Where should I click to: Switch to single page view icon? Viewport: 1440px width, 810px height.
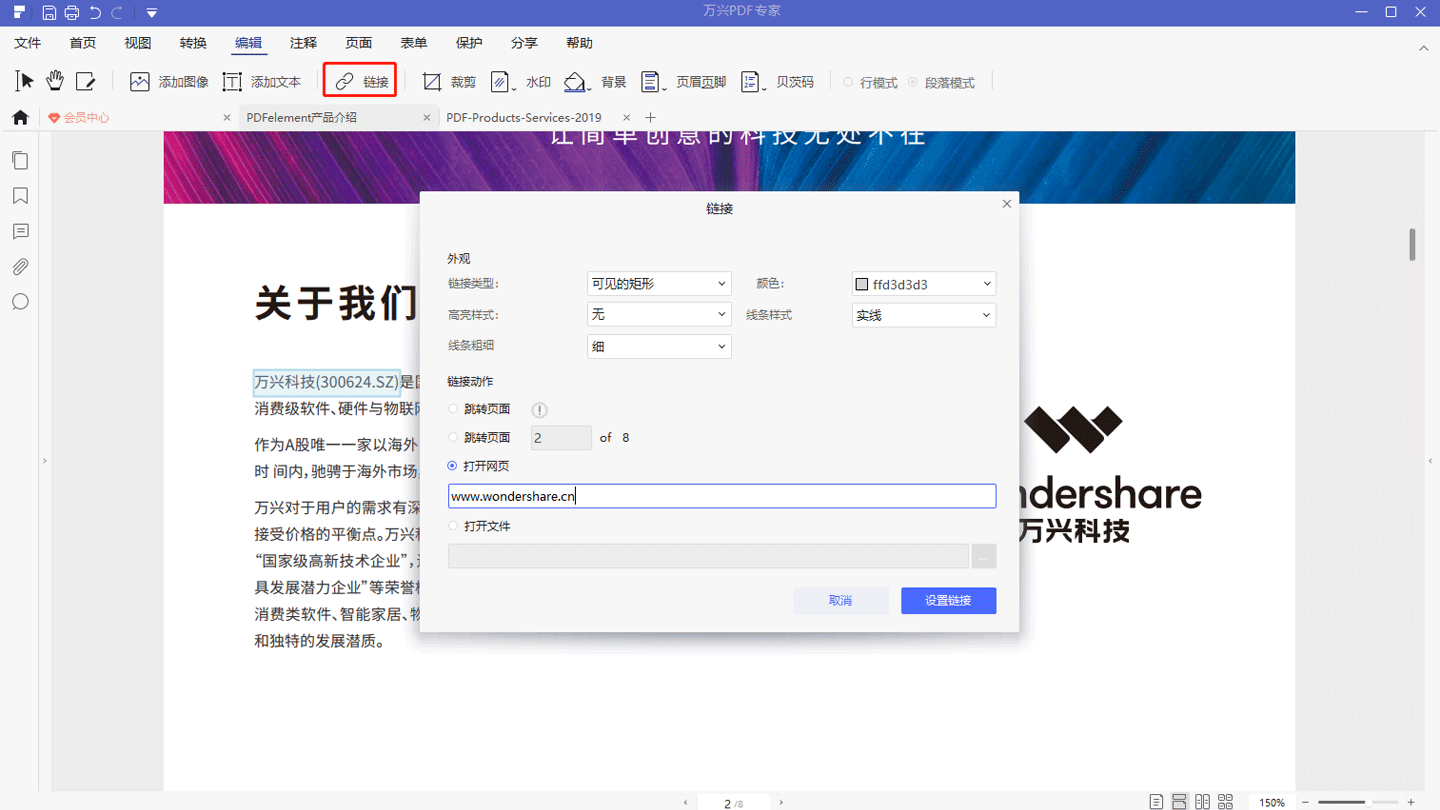pyautogui.click(x=1156, y=802)
